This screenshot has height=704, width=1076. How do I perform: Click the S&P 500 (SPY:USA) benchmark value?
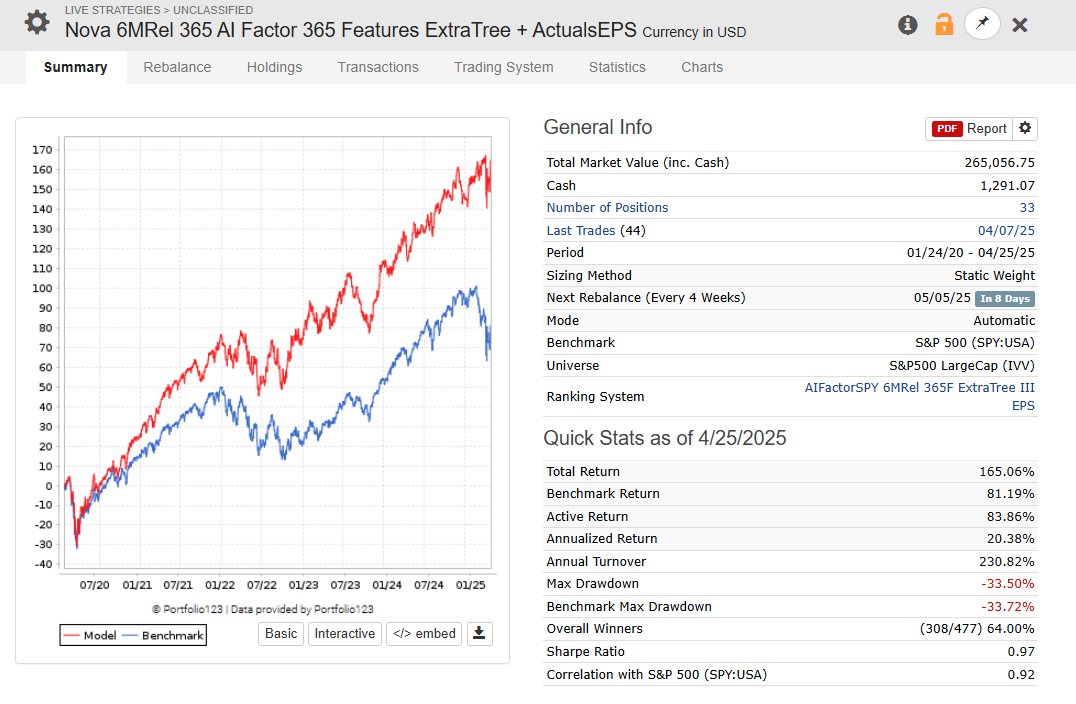pyautogui.click(x=974, y=342)
